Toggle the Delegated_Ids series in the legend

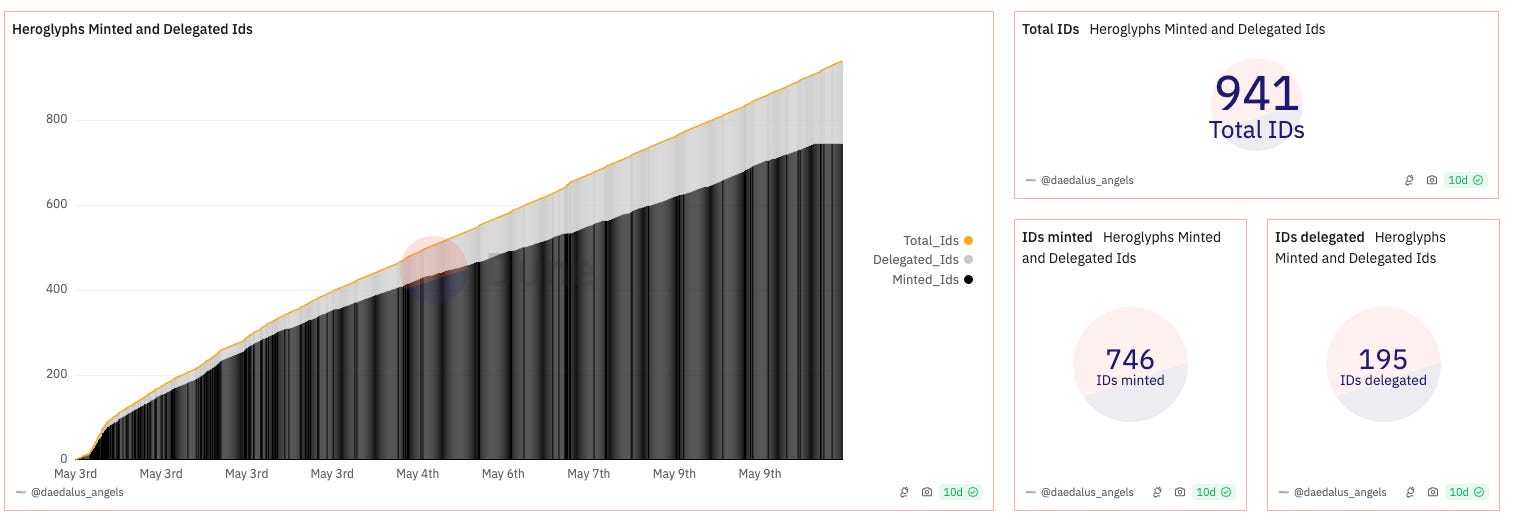coord(923,260)
